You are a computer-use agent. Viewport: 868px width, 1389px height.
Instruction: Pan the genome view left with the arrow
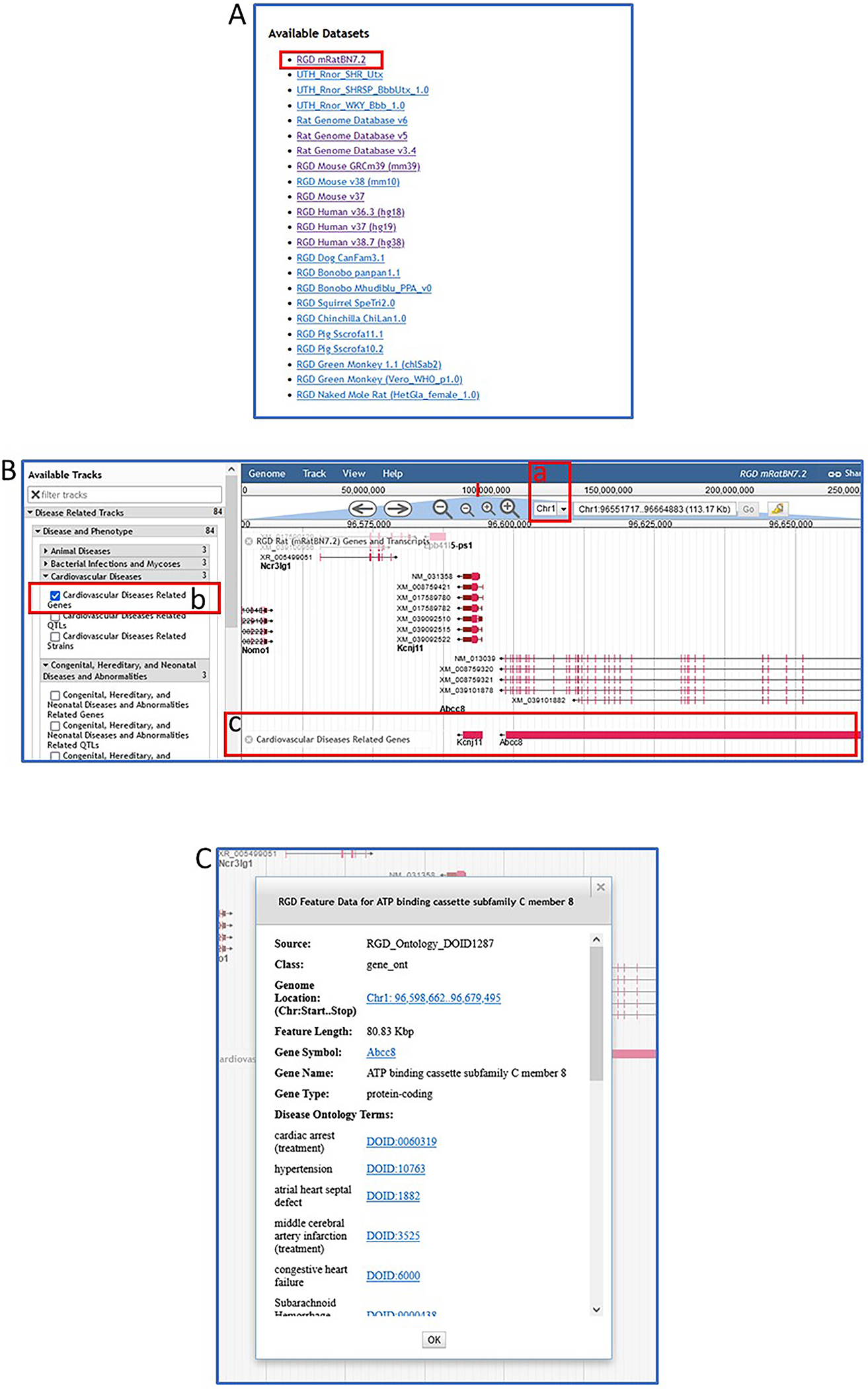click(362, 509)
